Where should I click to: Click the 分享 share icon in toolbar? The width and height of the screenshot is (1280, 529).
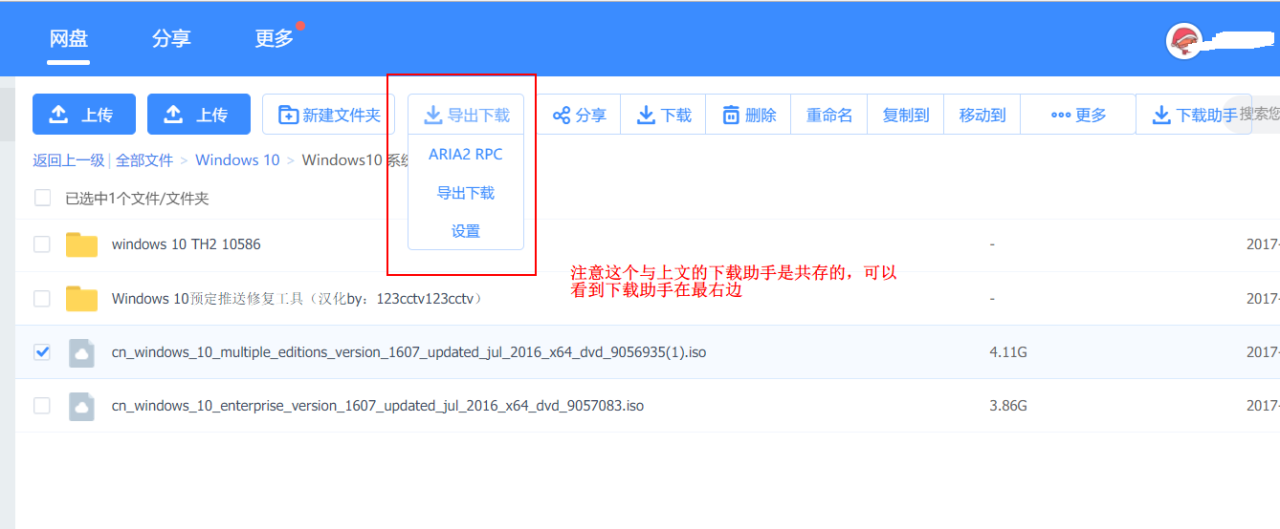(x=562, y=115)
